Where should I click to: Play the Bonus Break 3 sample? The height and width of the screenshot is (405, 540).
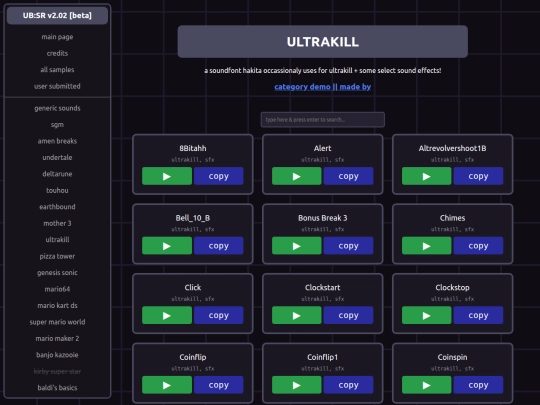[x=297, y=246]
